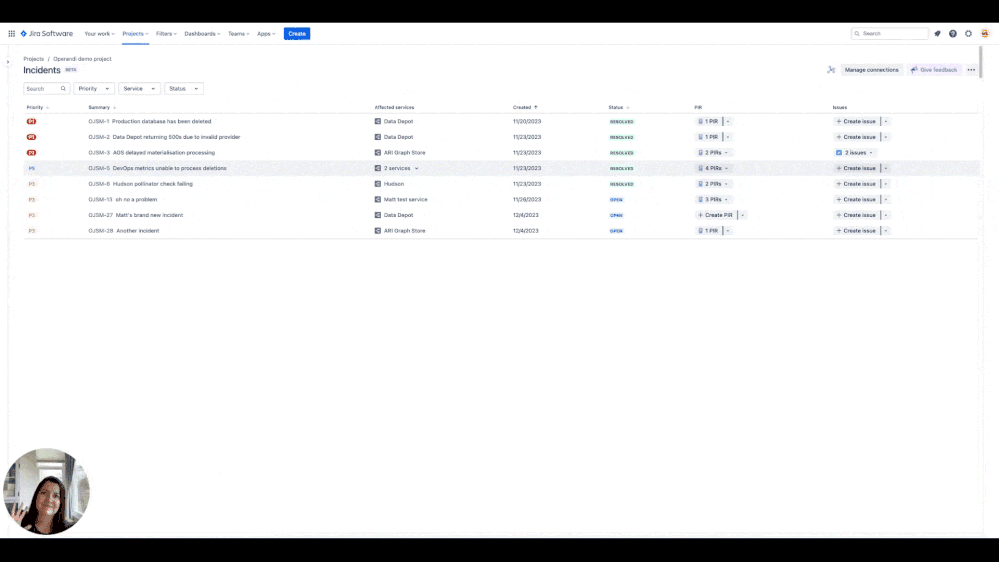Click the P3 priority icon for OJSM-6

(32, 184)
